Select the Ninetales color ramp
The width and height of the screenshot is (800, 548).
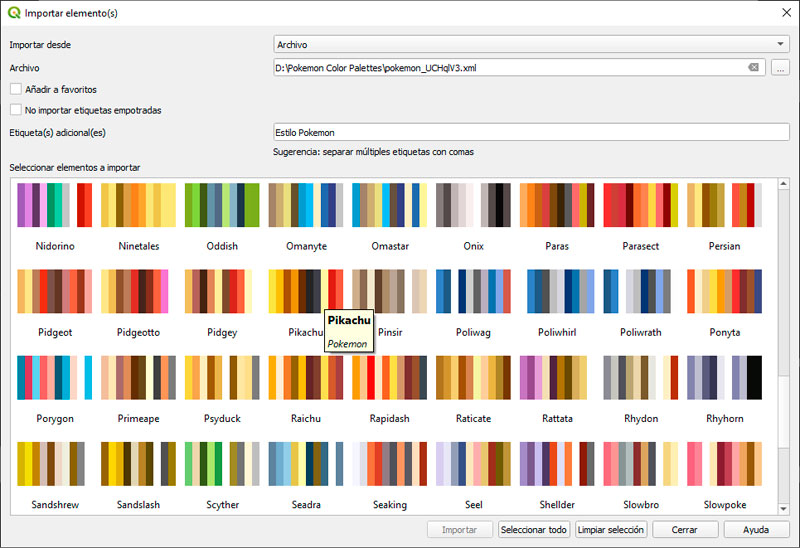click(x=138, y=205)
